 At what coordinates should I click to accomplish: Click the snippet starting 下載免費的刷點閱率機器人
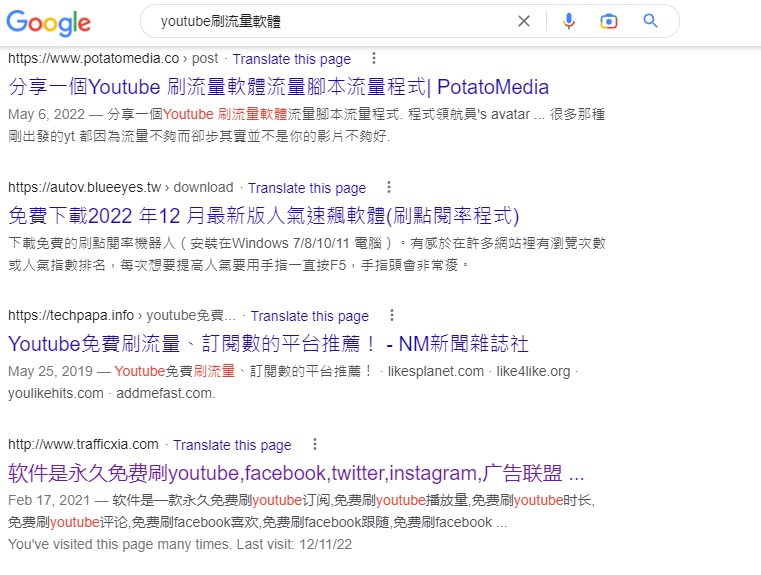pyautogui.click(x=307, y=243)
